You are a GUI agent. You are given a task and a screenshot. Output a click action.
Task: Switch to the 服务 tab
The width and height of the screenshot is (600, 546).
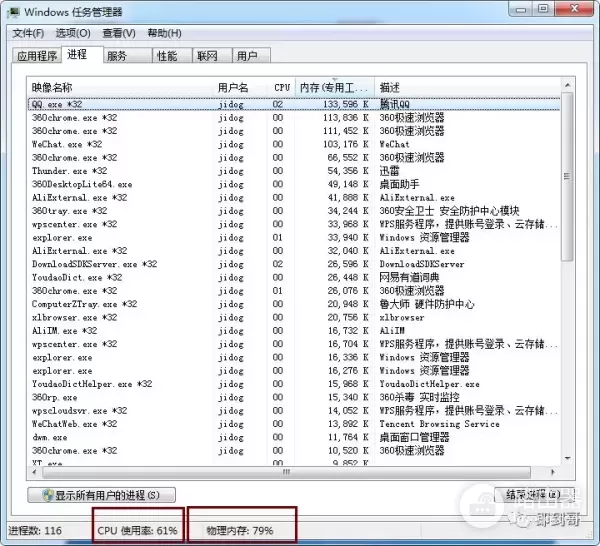pyautogui.click(x=127, y=56)
